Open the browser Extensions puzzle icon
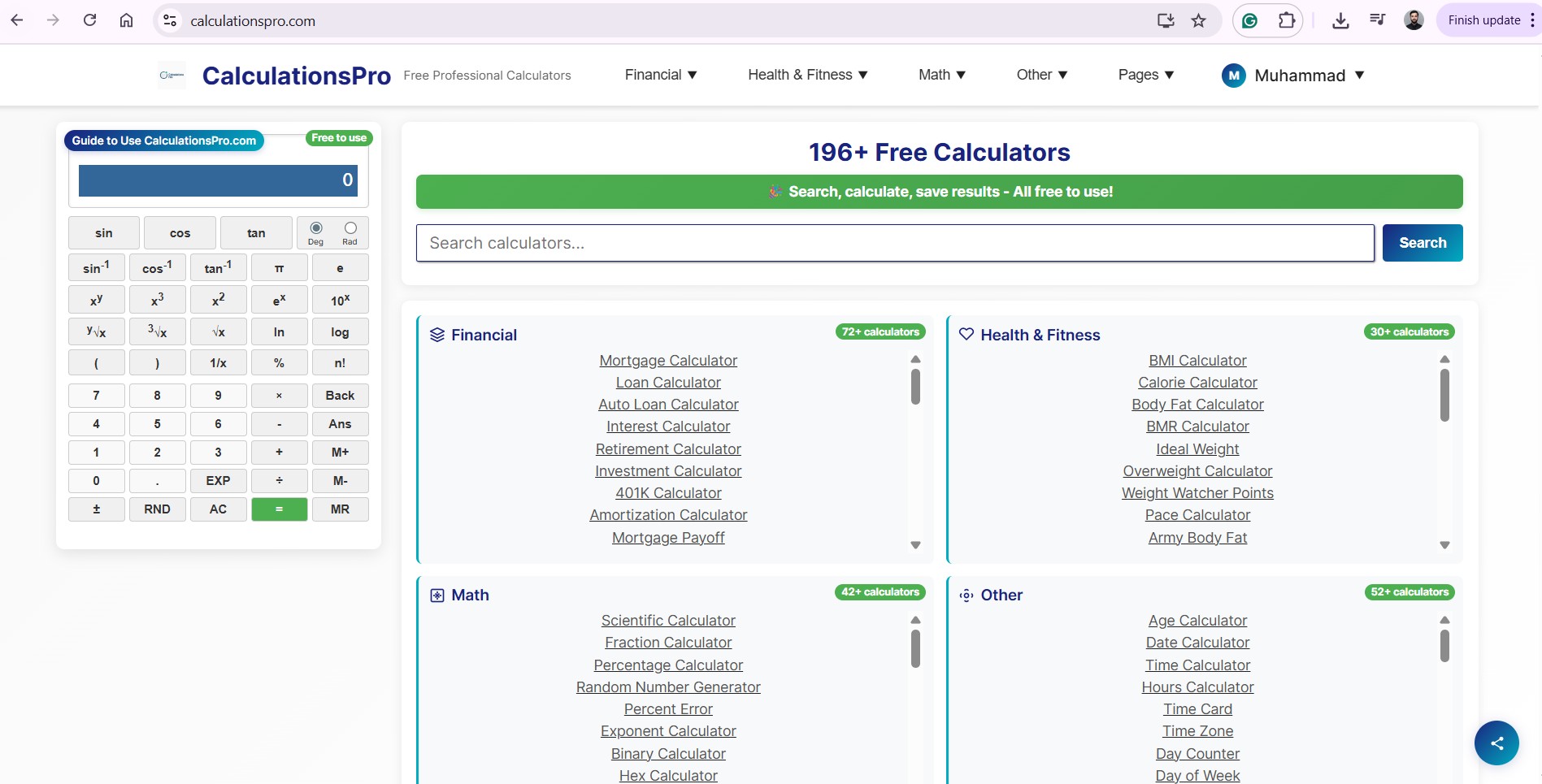Screen dimensions: 1542x784 (1287, 20)
